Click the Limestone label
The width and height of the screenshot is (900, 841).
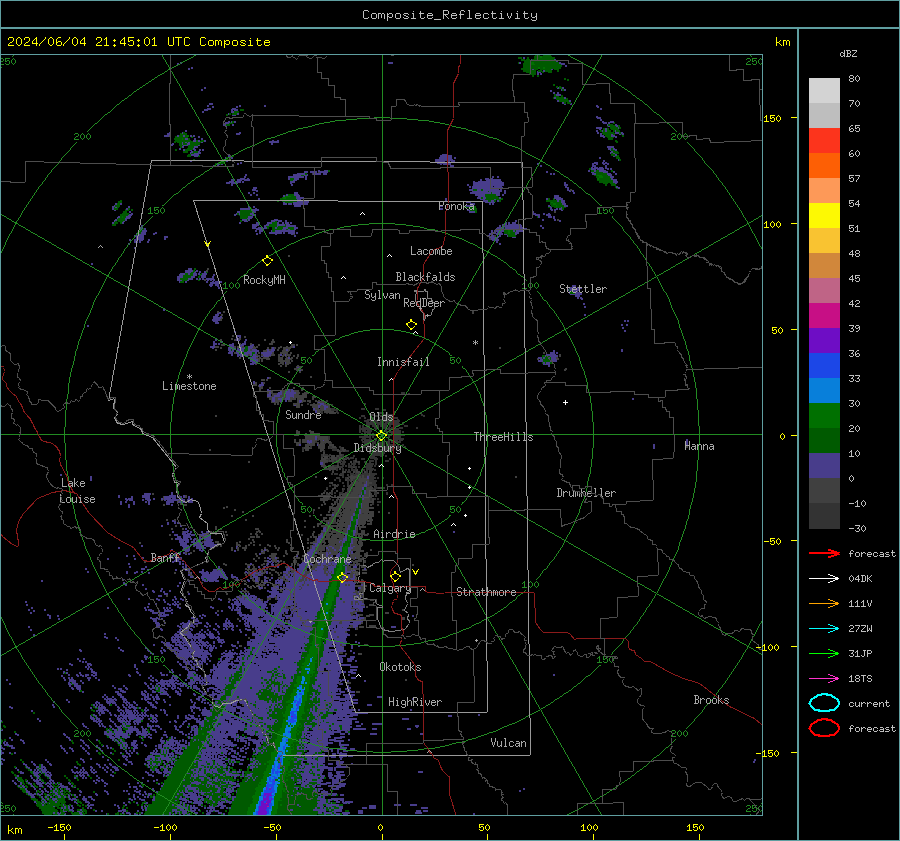click(x=189, y=386)
